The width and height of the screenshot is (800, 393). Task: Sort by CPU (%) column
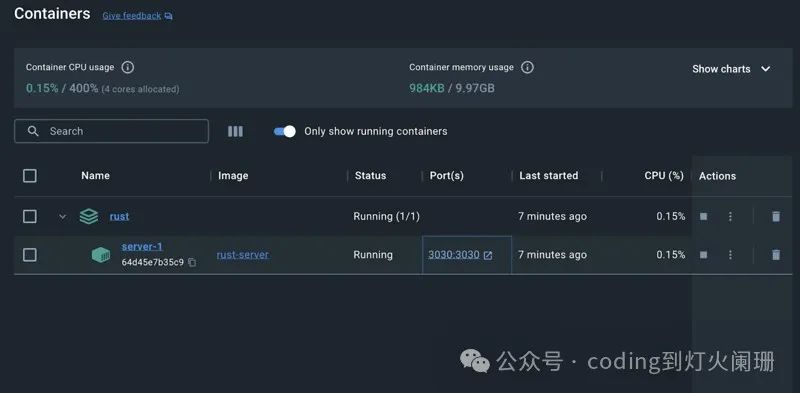[664, 176]
